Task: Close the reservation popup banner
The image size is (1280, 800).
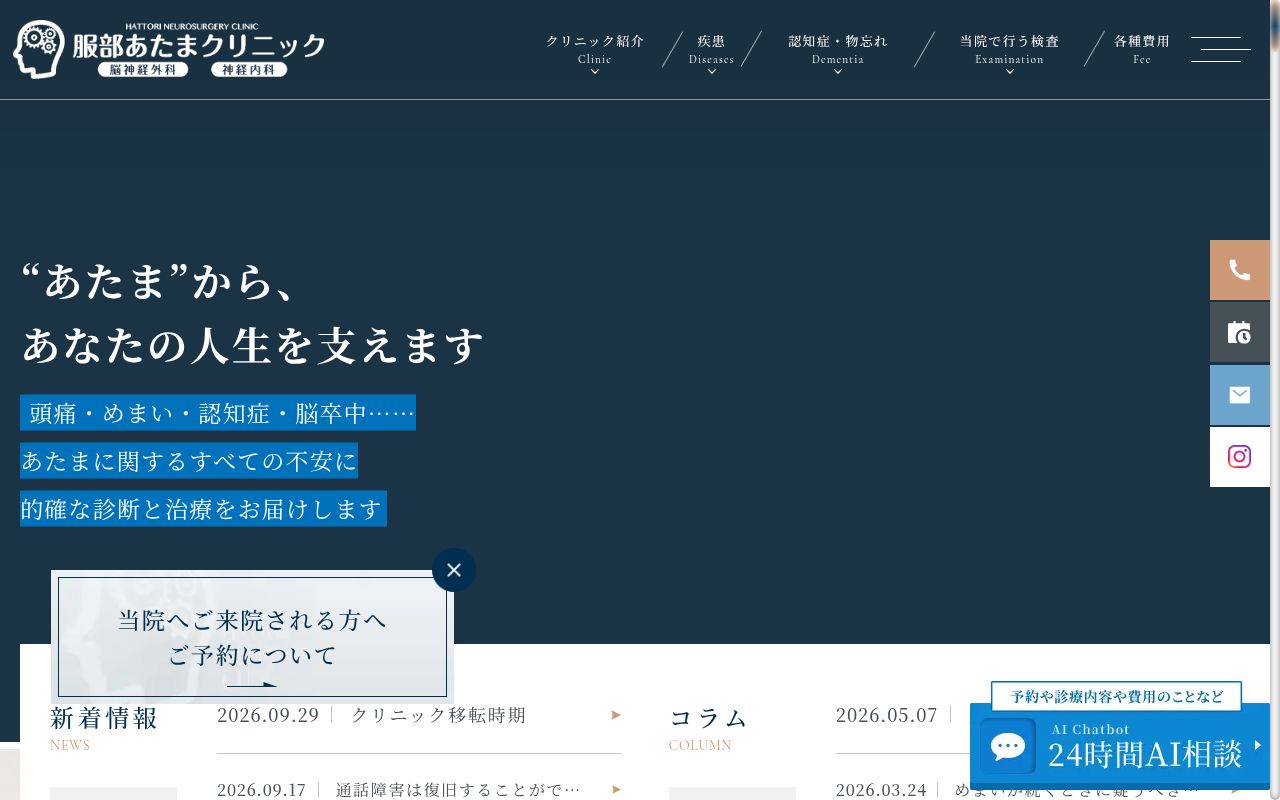Action: (x=454, y=570)
